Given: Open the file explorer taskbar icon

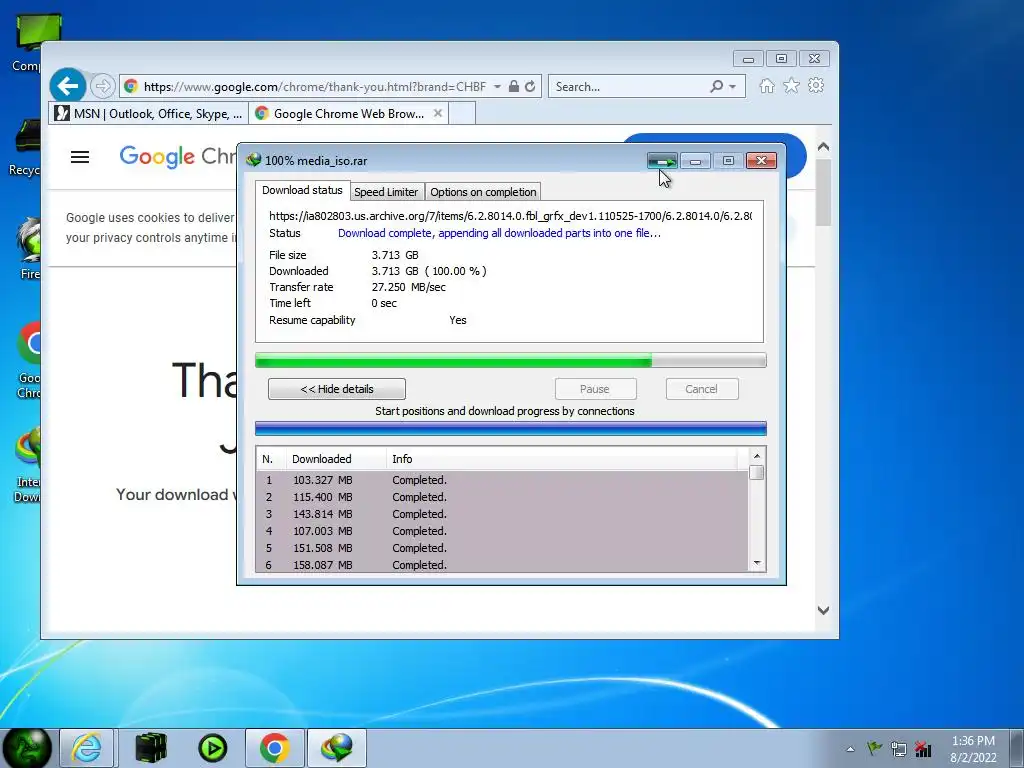Looking at the screenshot, I should coord(151,748).
